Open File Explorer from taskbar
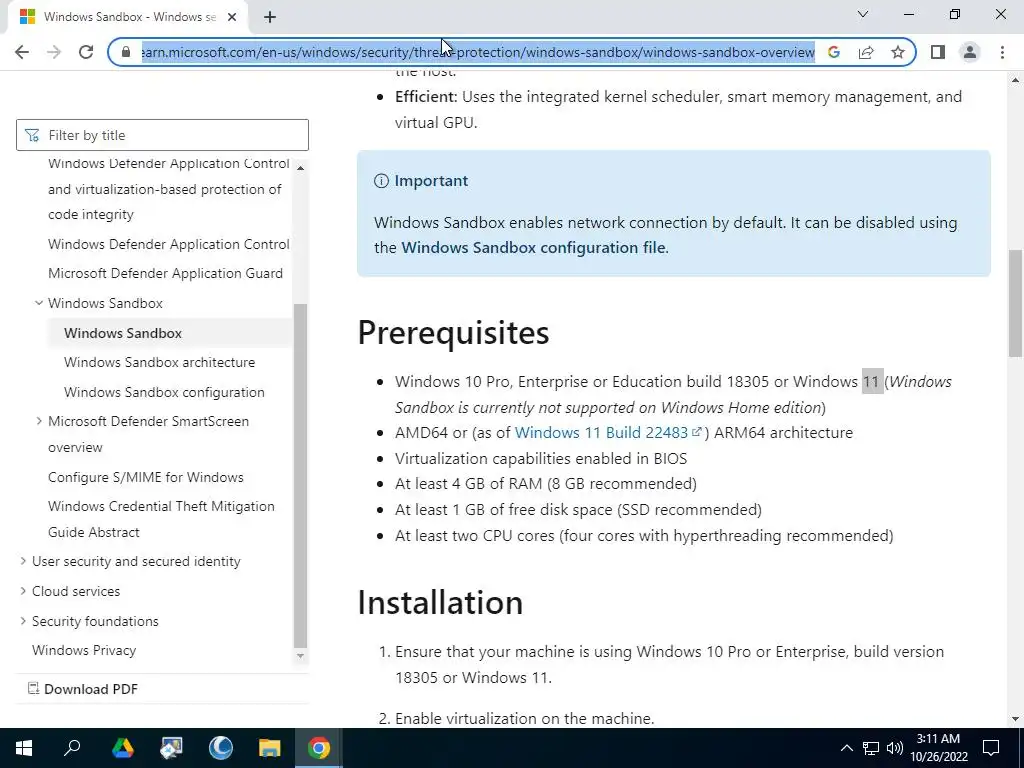1024x768 pixels. pyautogui.click(x=269, y=748)
